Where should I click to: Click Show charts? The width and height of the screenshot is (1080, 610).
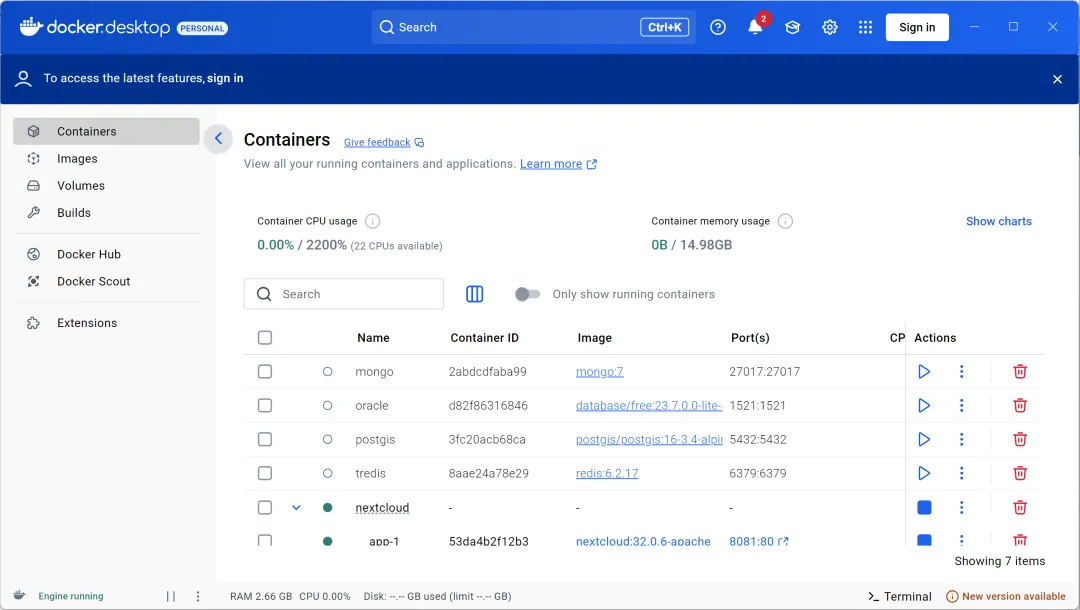[x=999, y=221]
